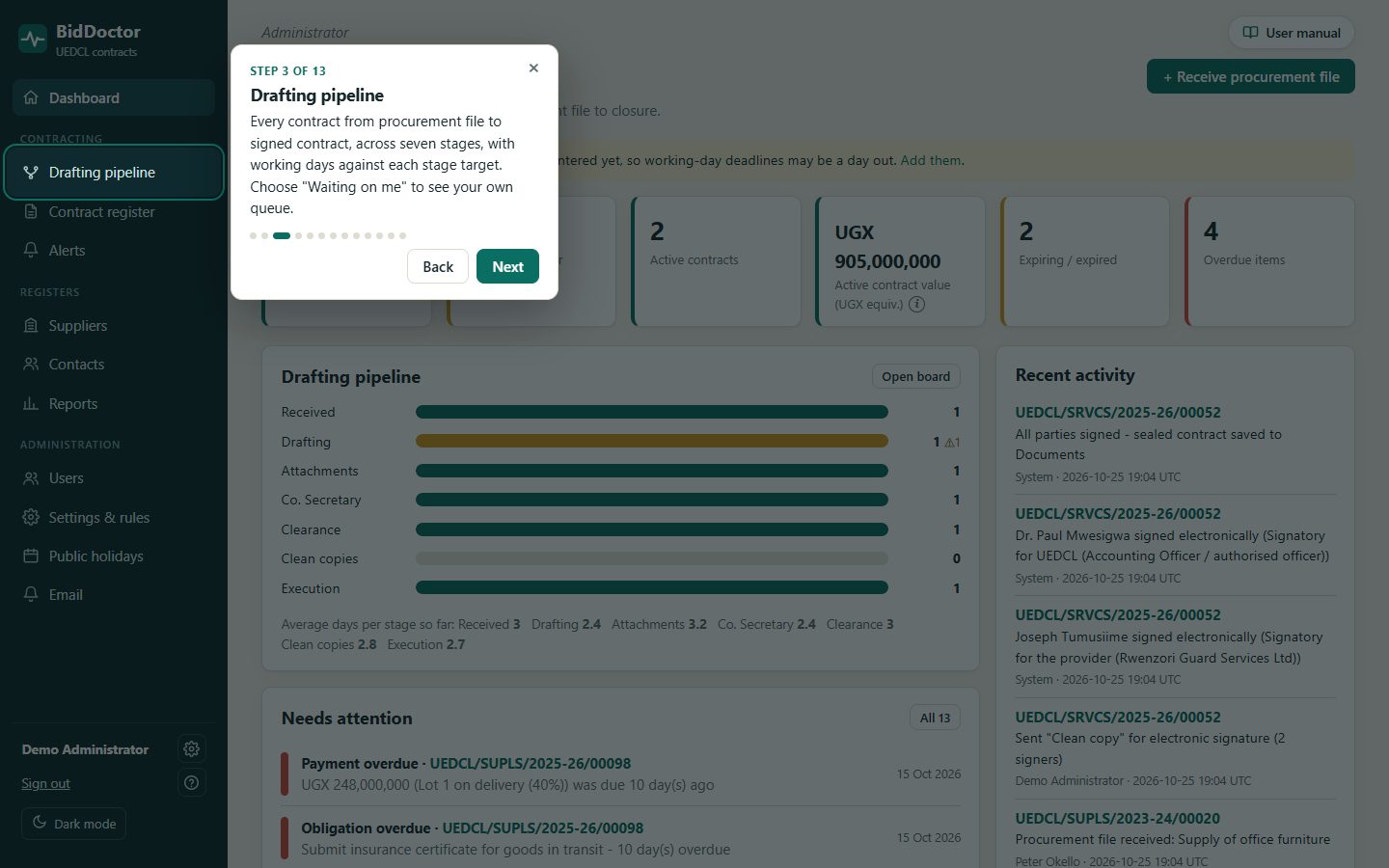This screenshot has width=1389, height=868.
Task: Click the Contacts people icon
Action: (31, 364)
